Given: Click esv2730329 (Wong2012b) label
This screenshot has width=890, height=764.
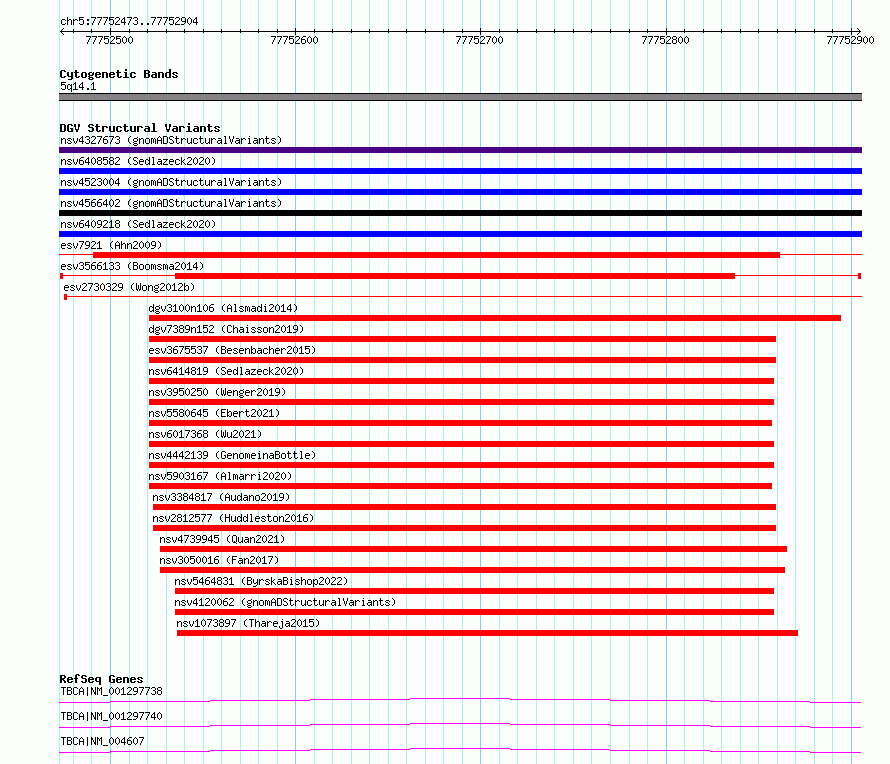Looking at the screenshot, I should point(129,287).
